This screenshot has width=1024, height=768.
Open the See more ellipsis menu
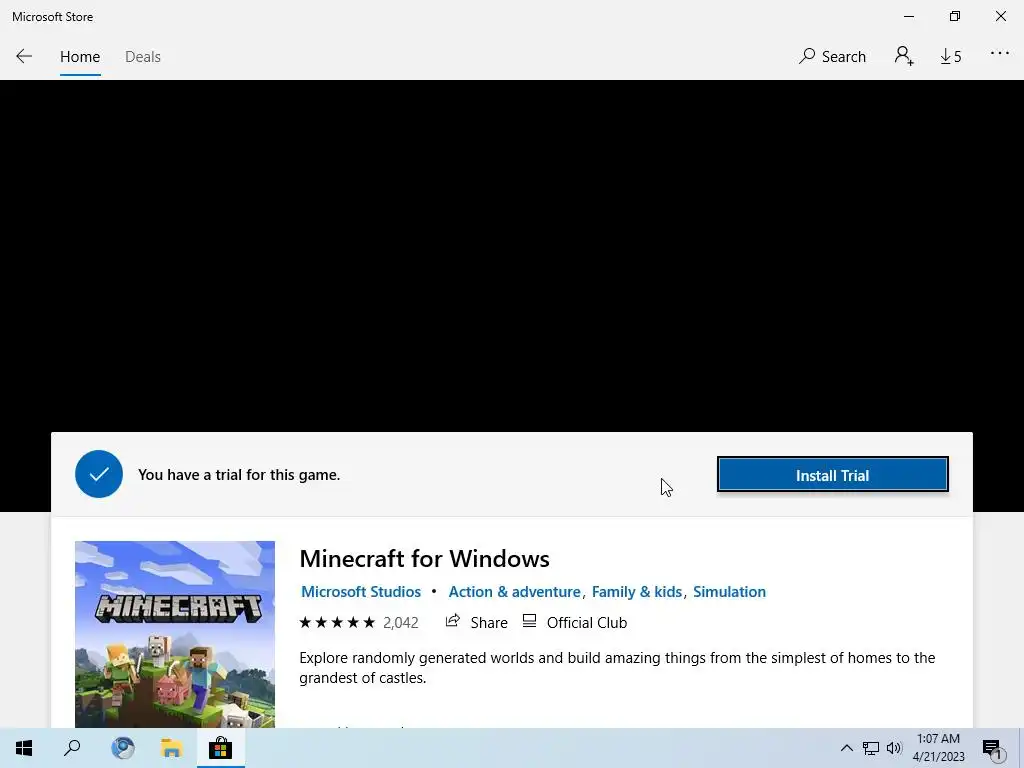1000,54
